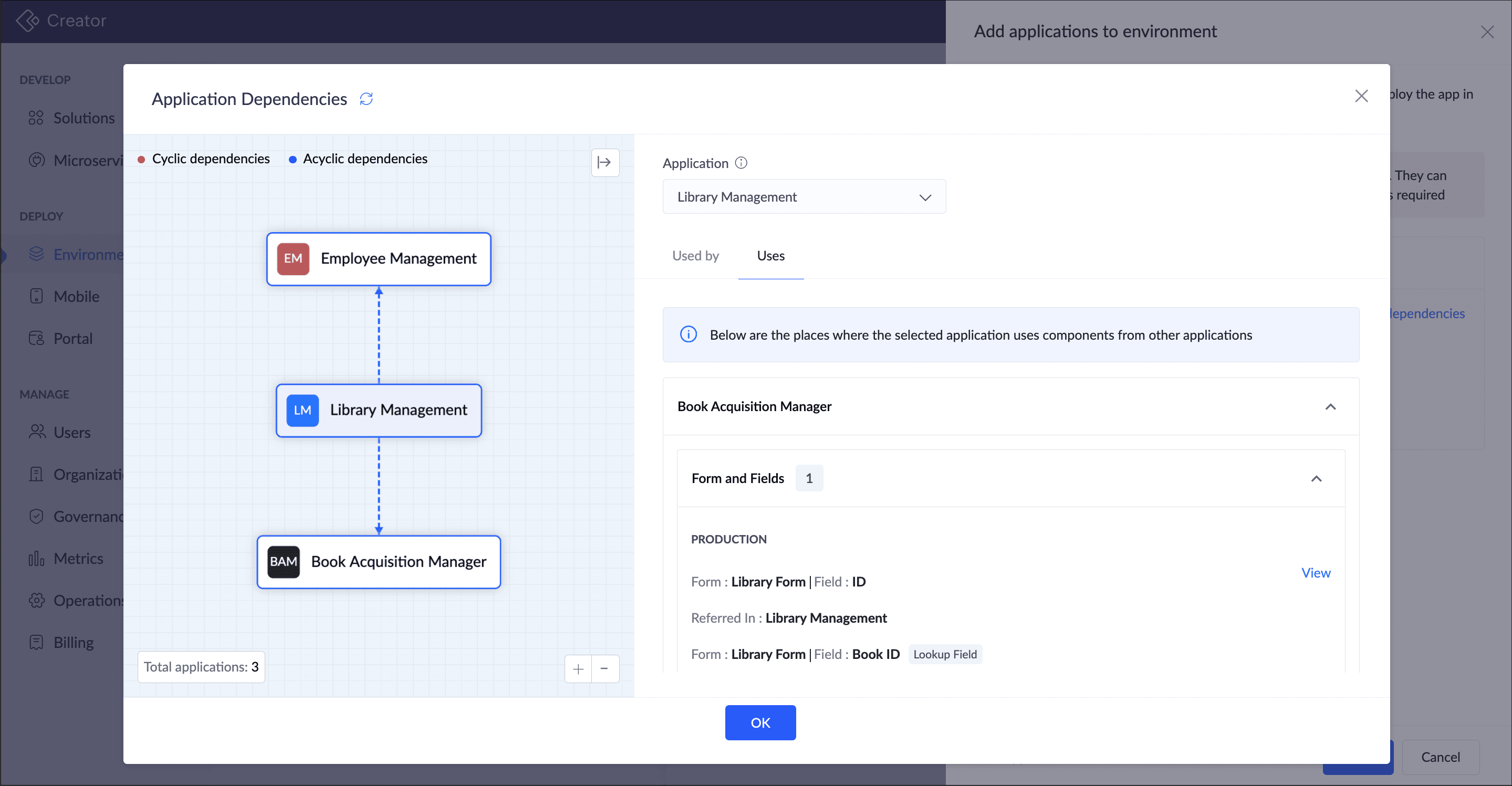Image resolution: width=1512 pixels, height=786 pixels.
Task: Zoom in the dependency graph with plus
Action: (578, 668)
